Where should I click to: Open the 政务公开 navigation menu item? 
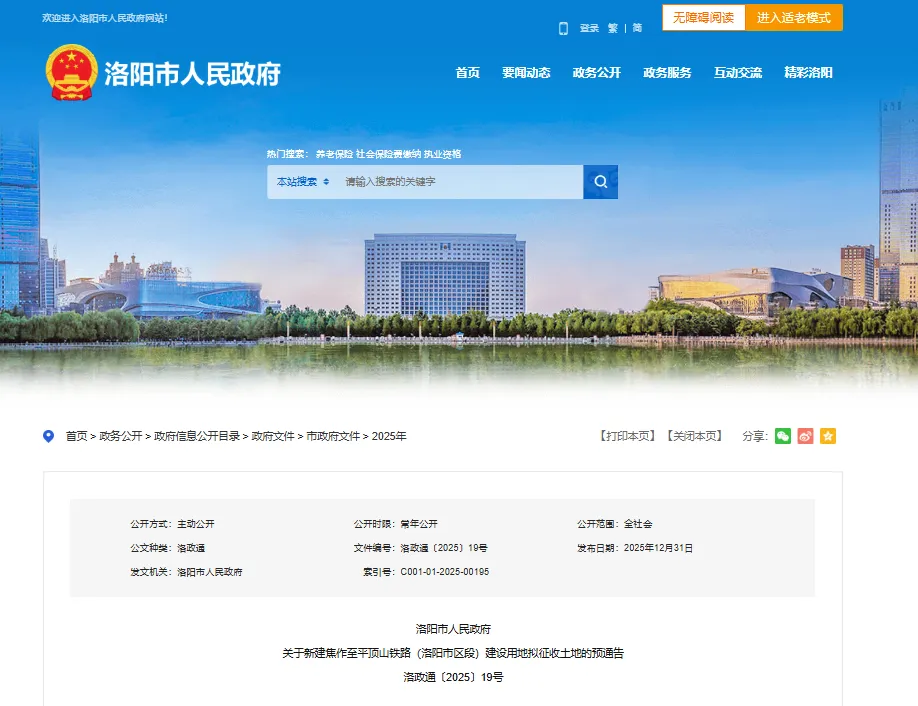597,73
